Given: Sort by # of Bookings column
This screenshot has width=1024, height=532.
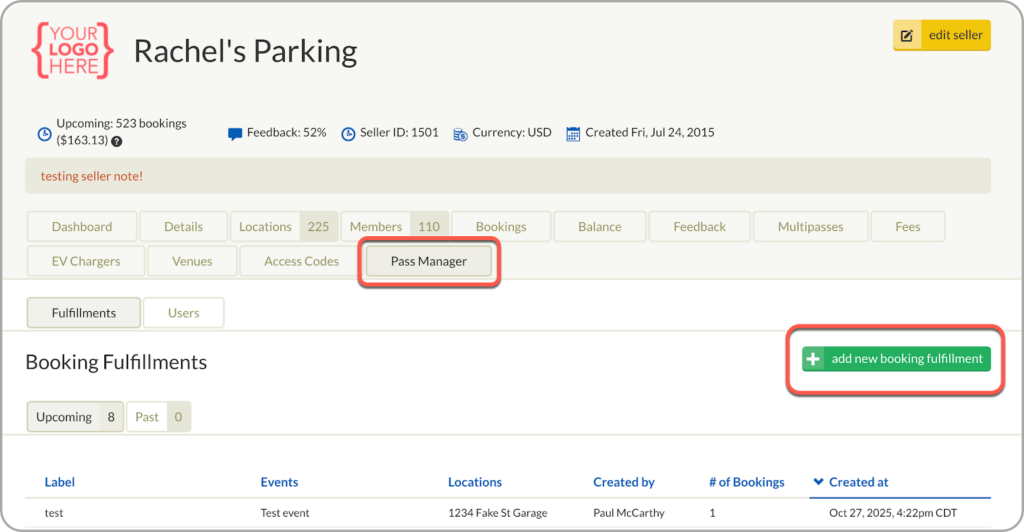Looking at the screenshot, I should click(x=746, y=482).
